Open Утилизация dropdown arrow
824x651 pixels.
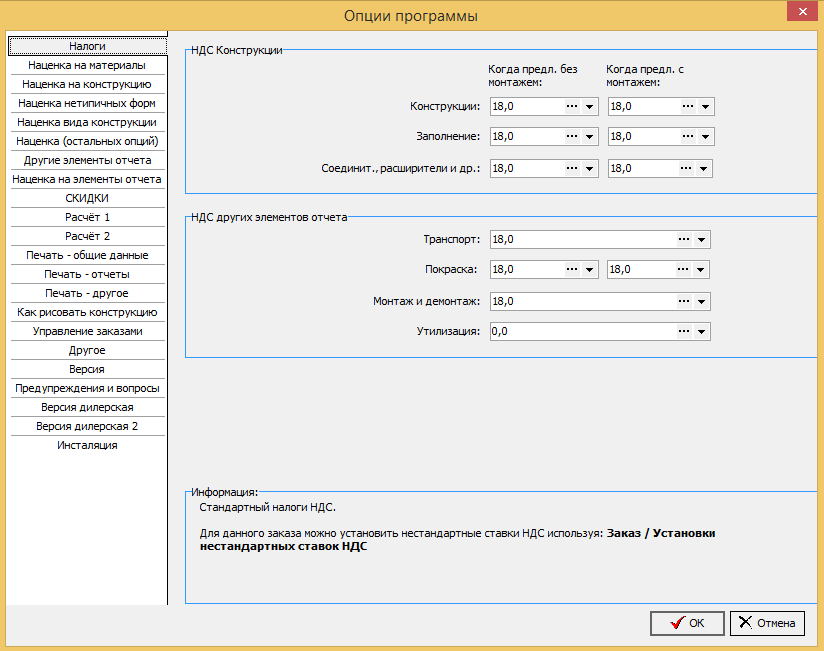(701, 332)
